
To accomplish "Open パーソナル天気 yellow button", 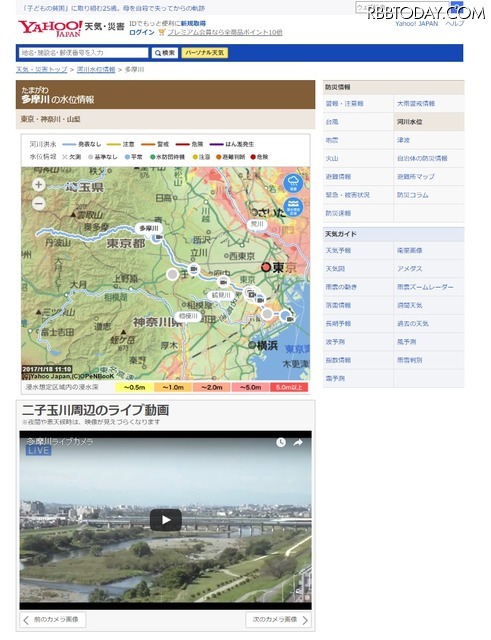I will [205, 53].
